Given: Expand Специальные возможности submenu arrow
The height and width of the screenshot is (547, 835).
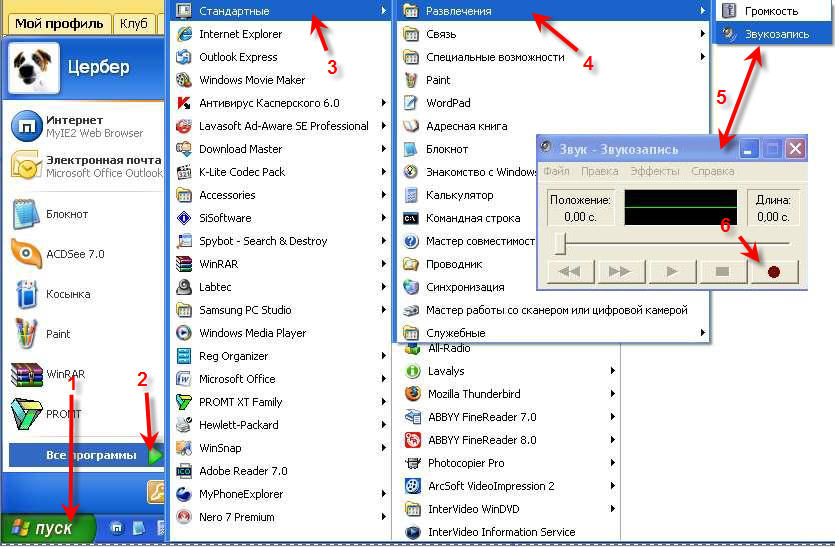Looking at the screenshot, I should click(x=703, y=56).
